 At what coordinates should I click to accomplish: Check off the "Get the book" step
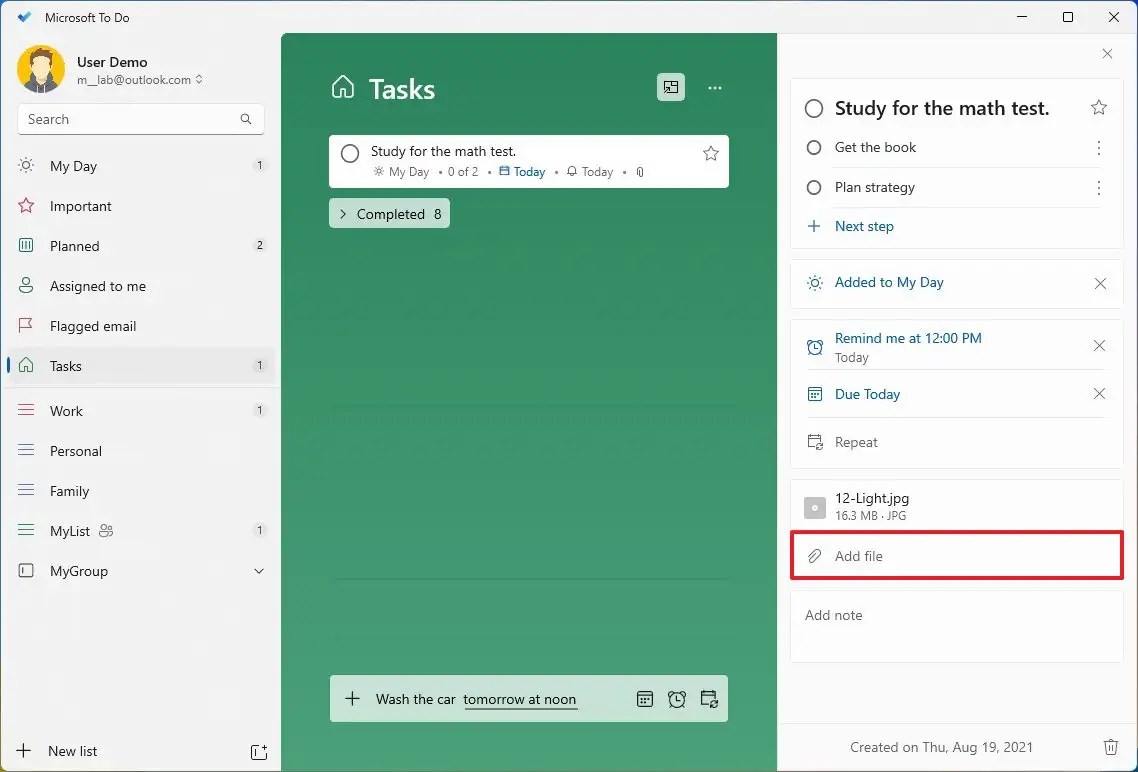813,147
